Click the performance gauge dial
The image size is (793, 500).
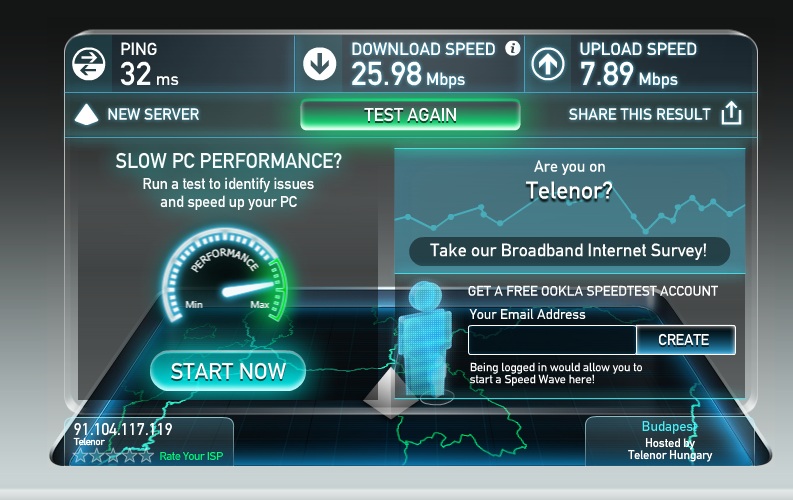pos(225,276)
